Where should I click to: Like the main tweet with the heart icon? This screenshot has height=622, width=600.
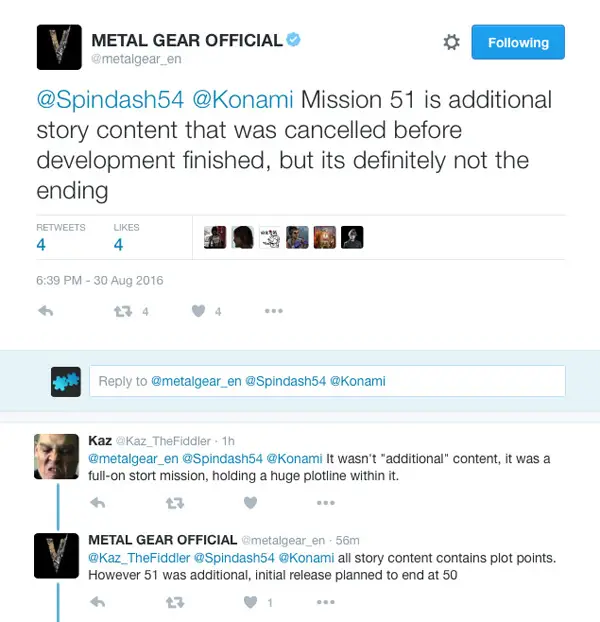198,311
